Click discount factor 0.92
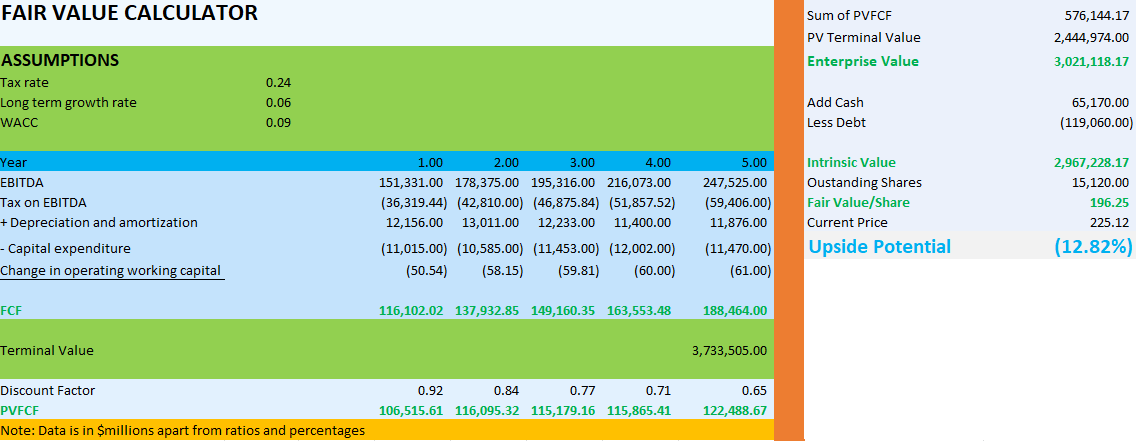Image resolution: width=1136 pixels, height=441 pixels. coord(430,390)
